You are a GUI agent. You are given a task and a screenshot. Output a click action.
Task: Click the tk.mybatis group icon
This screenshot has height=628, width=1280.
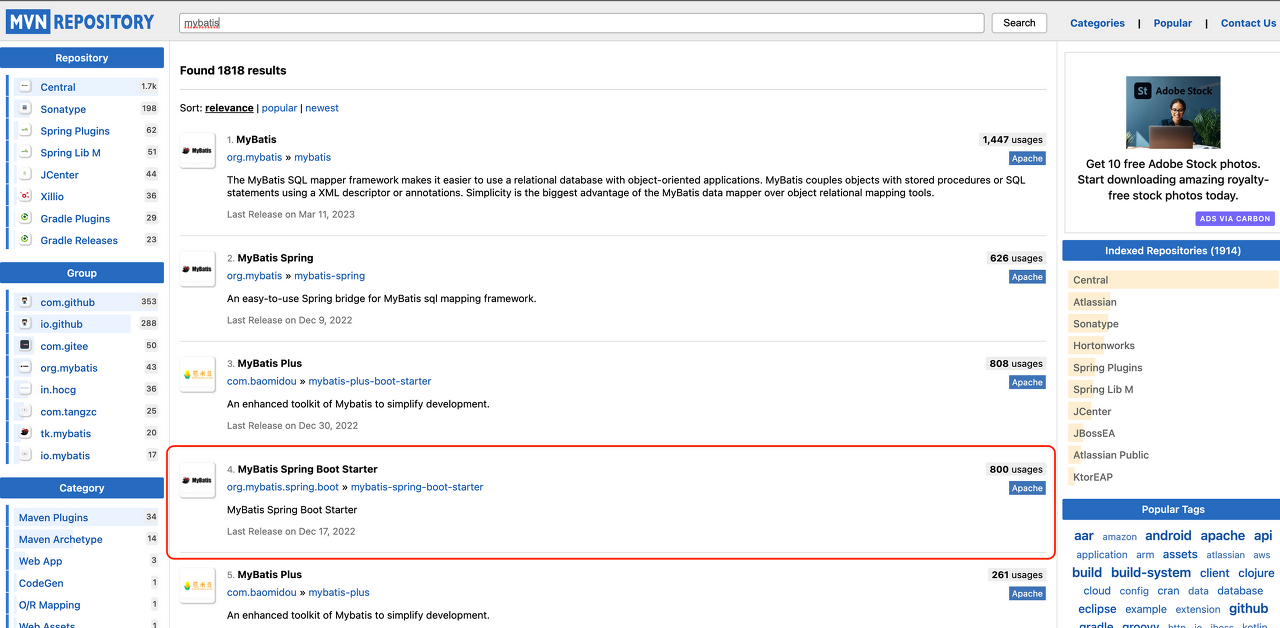(x=25, y=433)
